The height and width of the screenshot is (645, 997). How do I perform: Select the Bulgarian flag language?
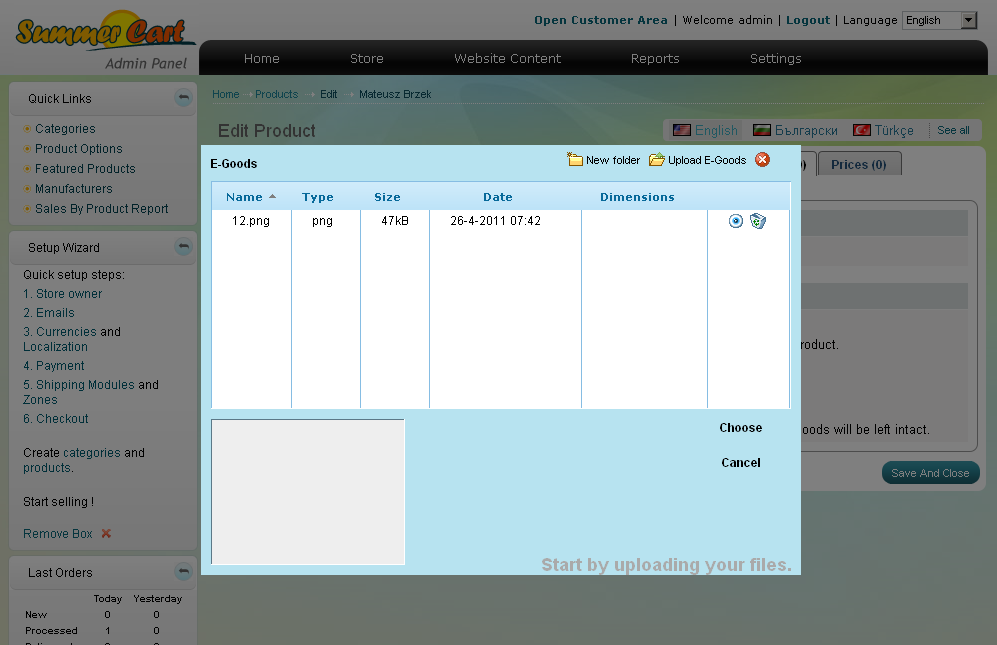pos(762,131)
